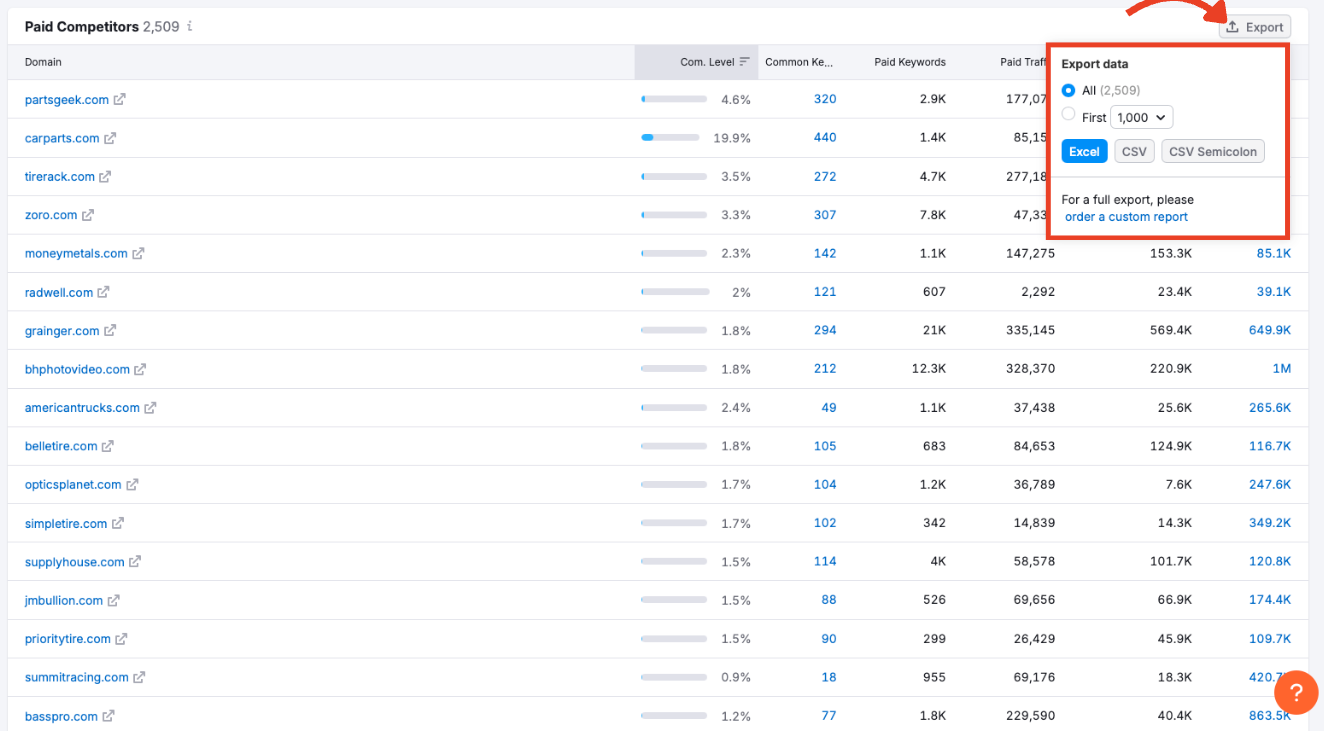Click carparts.com's Com. Level progress bar
1324x731 pixels.
click(673, 138)
